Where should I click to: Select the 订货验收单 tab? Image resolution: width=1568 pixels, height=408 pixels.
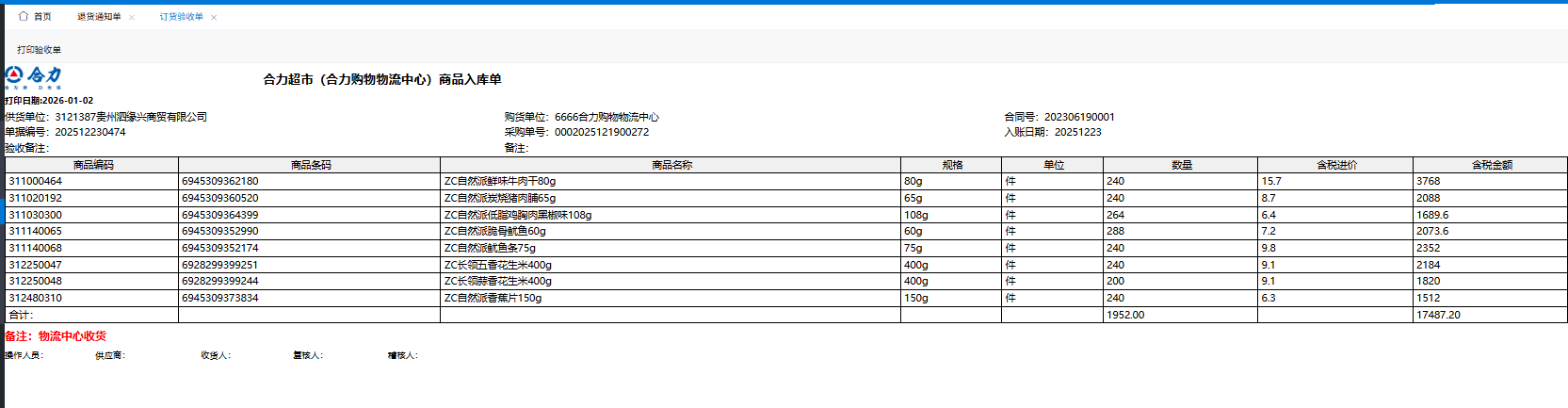click(181, 17)
